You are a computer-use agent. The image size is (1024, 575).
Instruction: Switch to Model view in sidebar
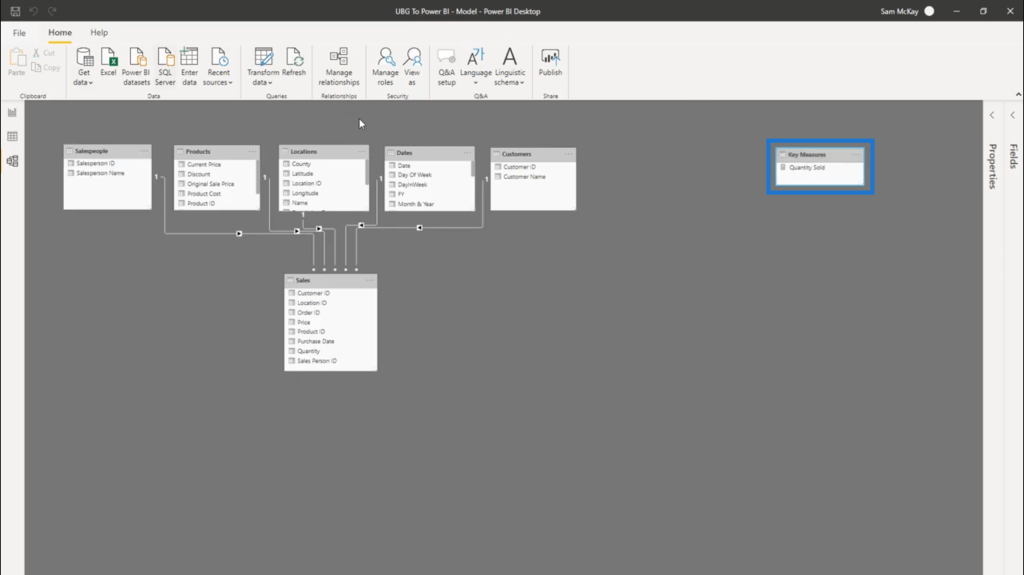click(12, 161)
